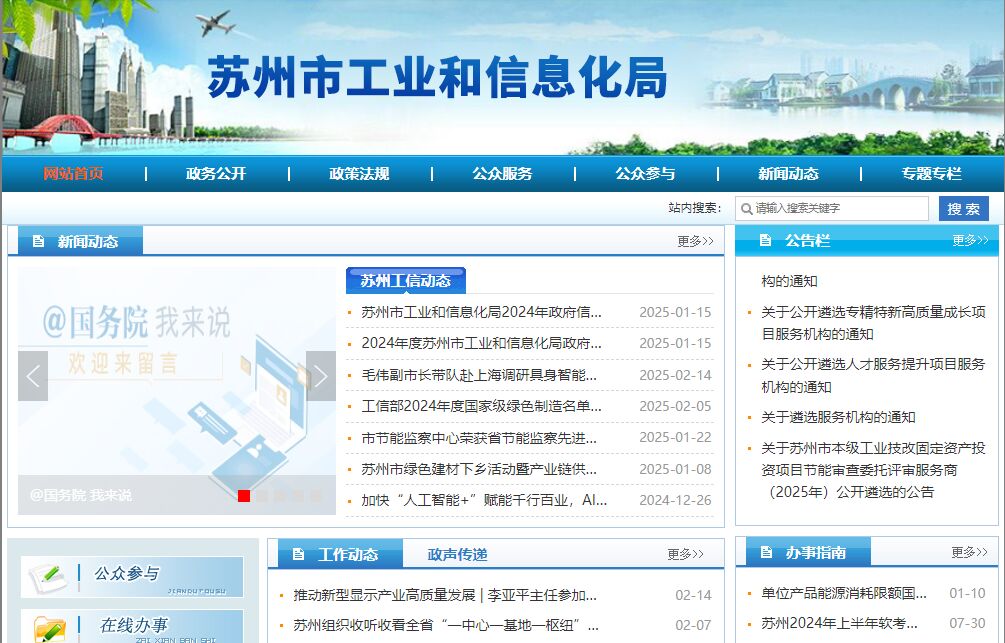The image size is (1005, 643).
Task: Open news 工信部2024年度国家级绿色制造名单...
Action: click(x=481, y=406)
